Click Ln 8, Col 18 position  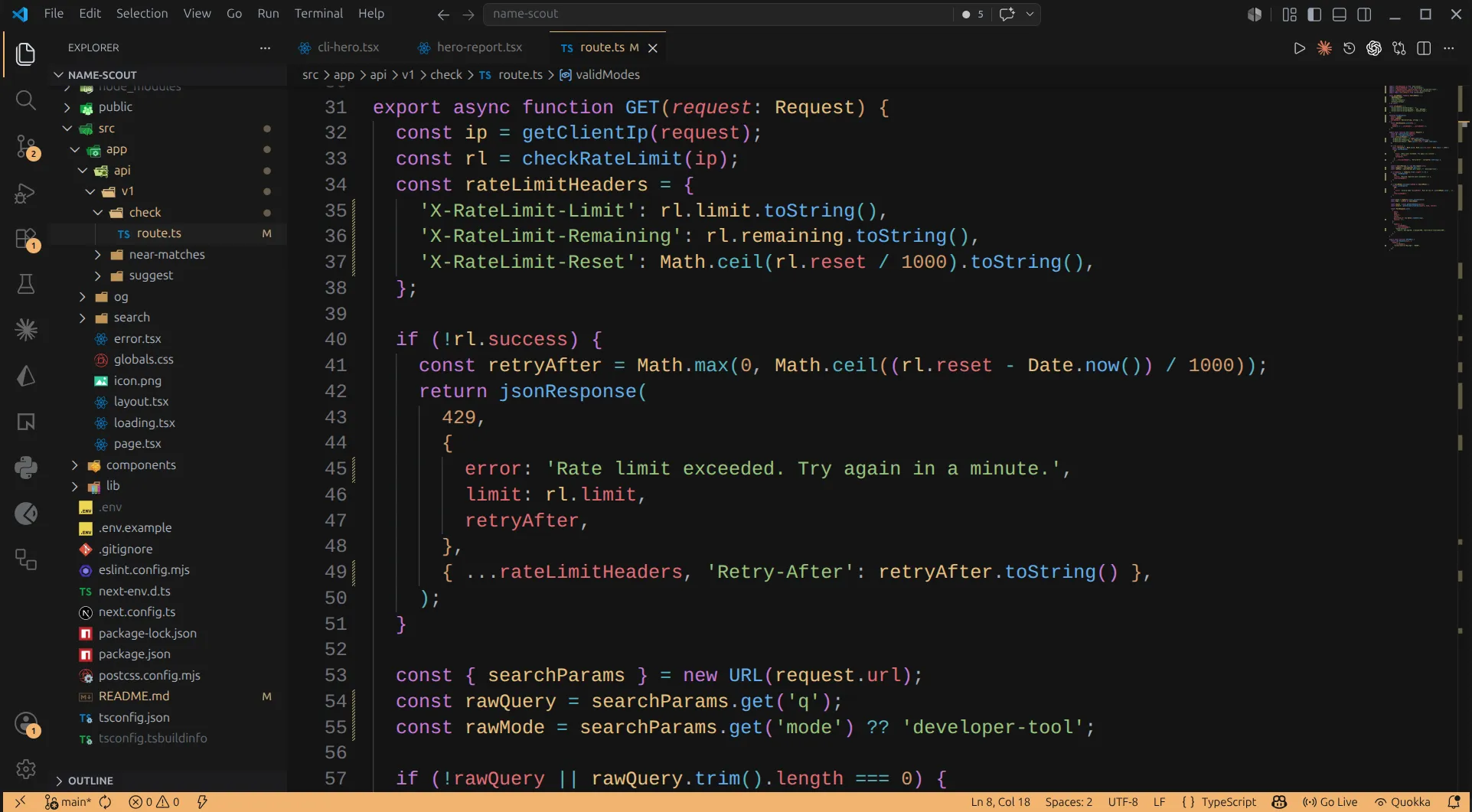[1000, 802]
